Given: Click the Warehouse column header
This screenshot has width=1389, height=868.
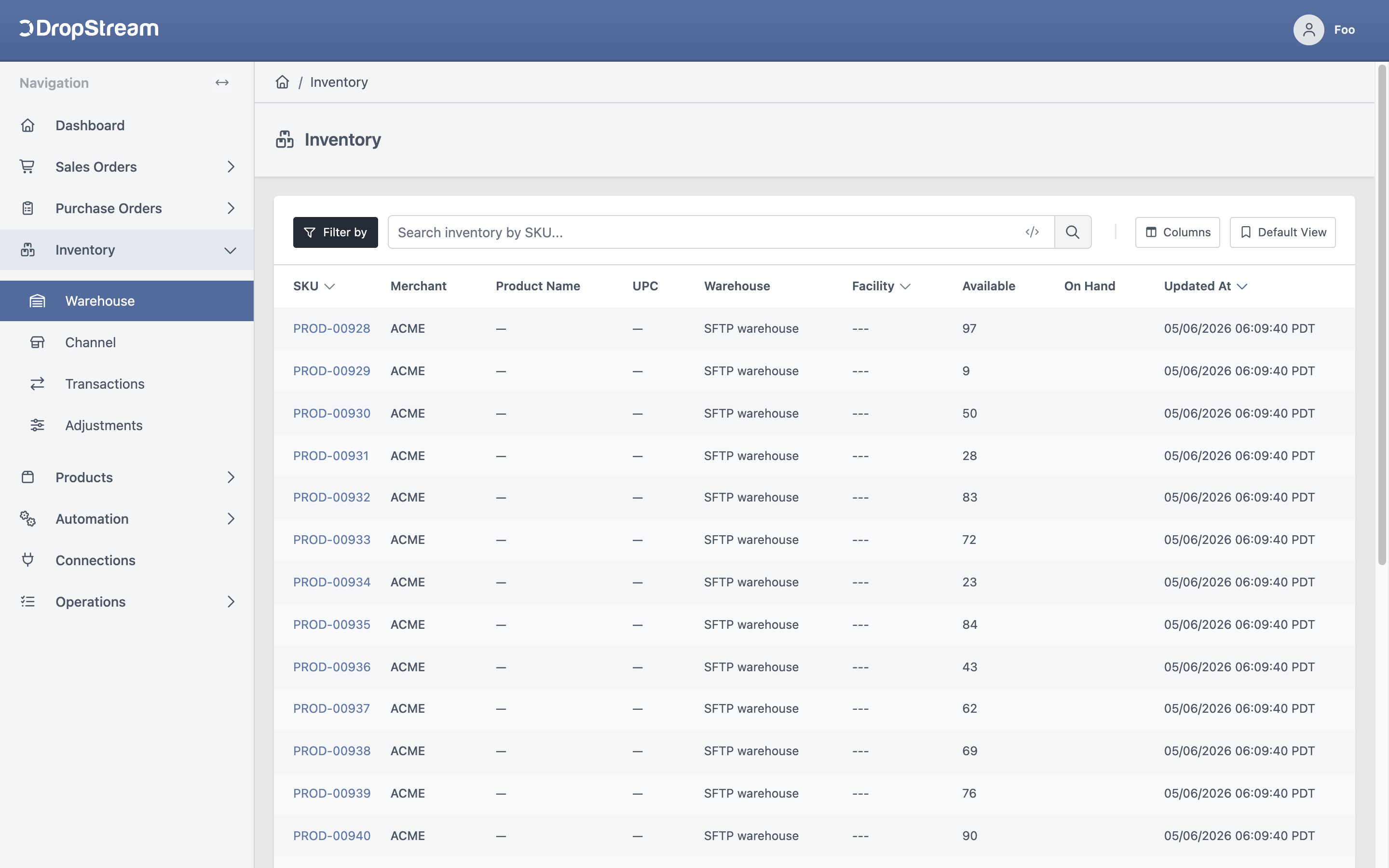Looking at the screenshot, I should [737, 286].
